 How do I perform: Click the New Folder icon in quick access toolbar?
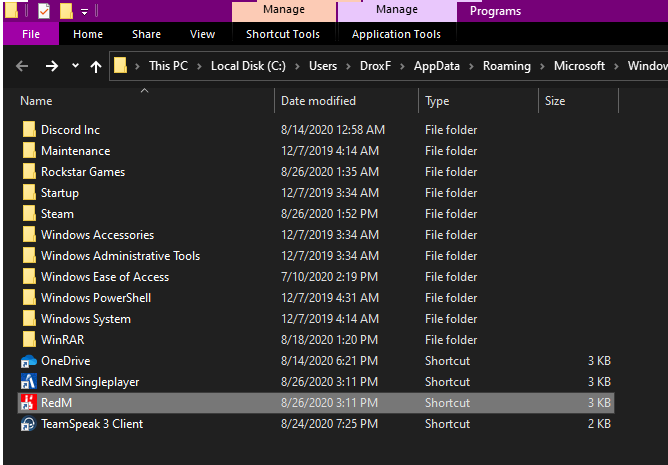(66, 11)
